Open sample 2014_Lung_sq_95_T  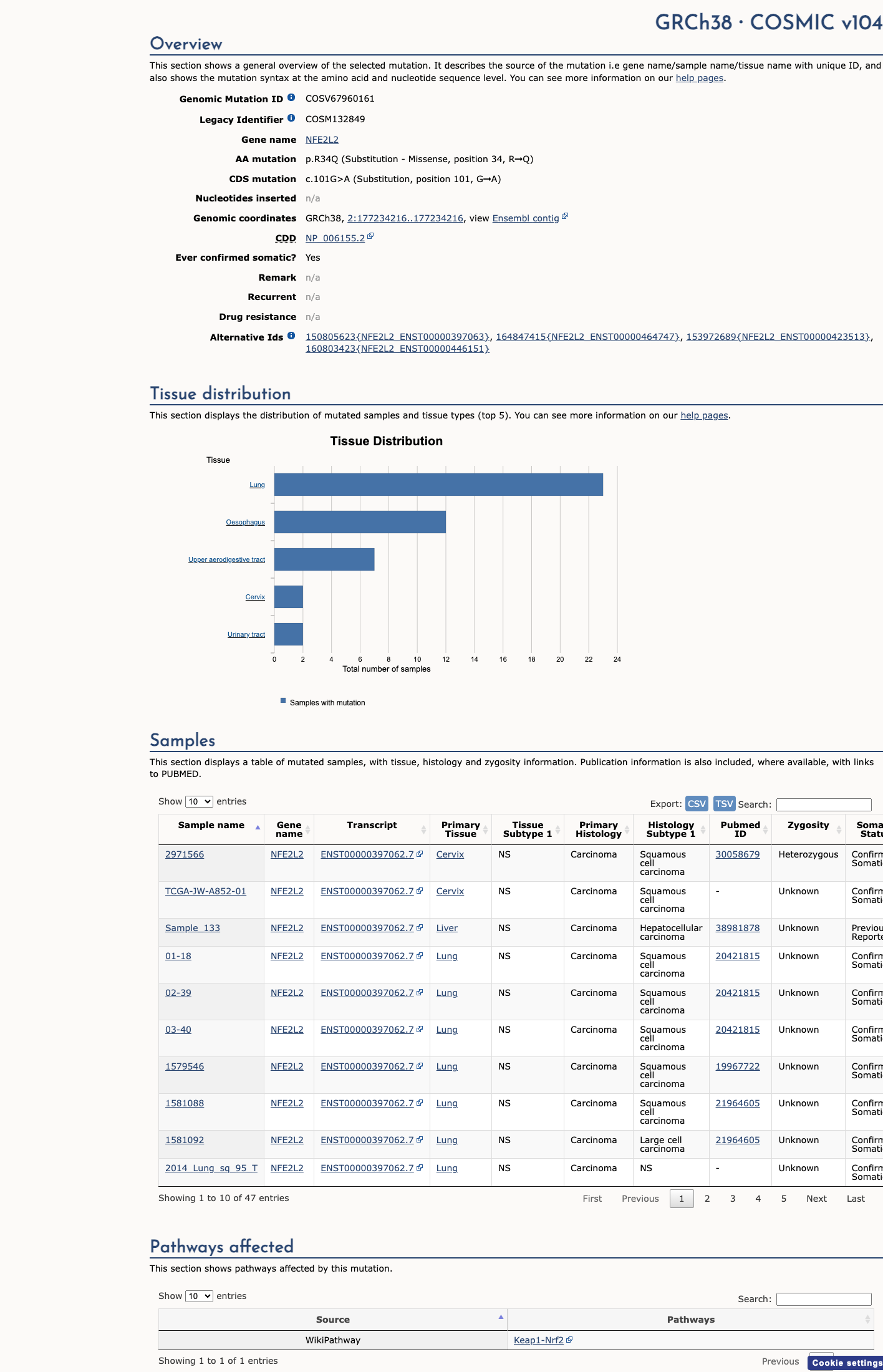(211, 1168)
